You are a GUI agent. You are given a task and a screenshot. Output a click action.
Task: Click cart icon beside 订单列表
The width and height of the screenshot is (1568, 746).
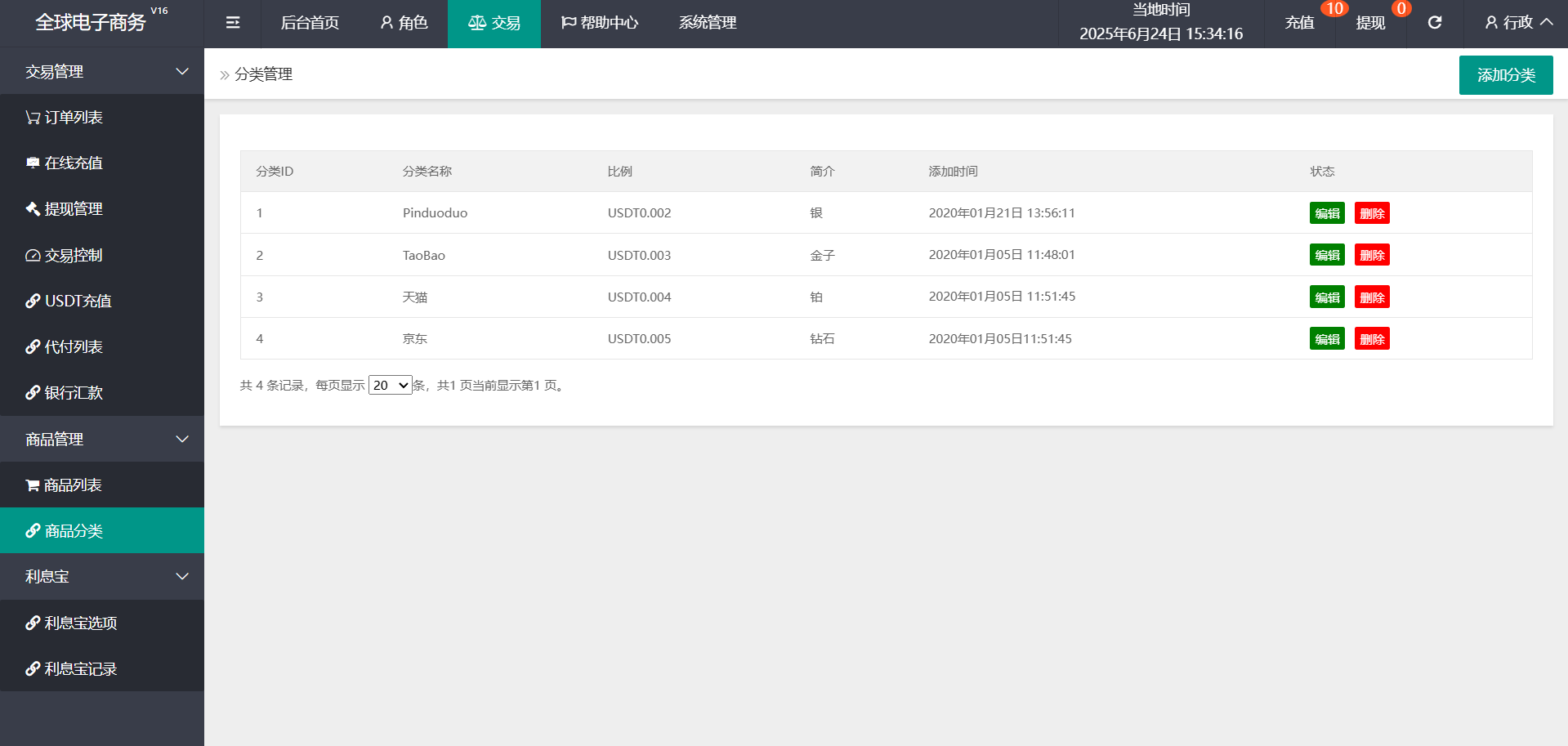pyautogui.click(x=33, y=118)
